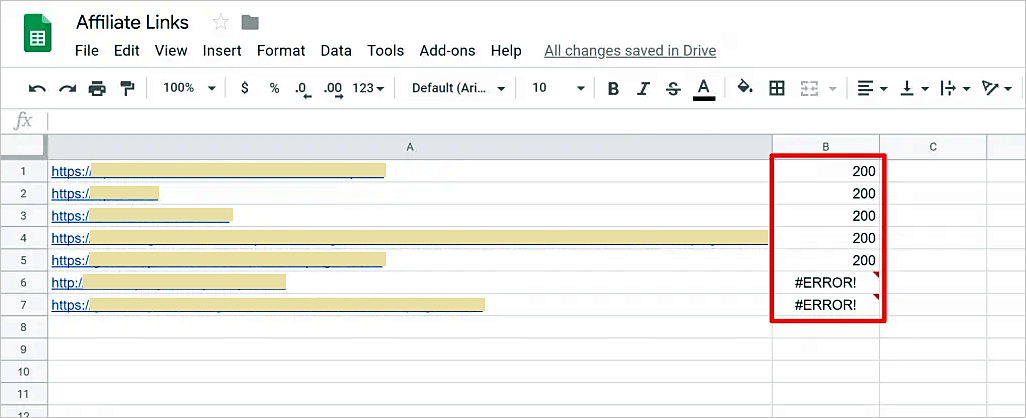The image size is (1026, 418).
Task: Click All changes saved in Drive link
Action: 630,50
